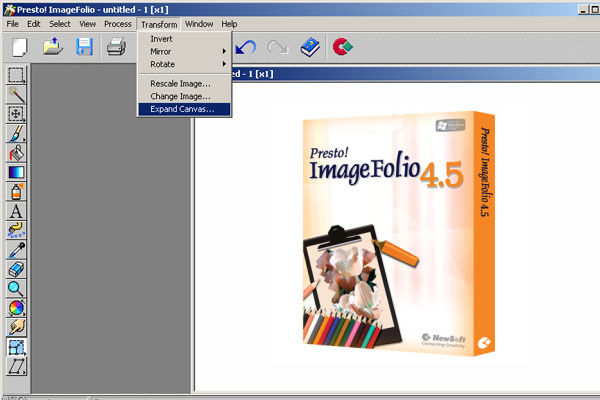
Task: Select the blue Transform resize tool
Action: (16, 347)
